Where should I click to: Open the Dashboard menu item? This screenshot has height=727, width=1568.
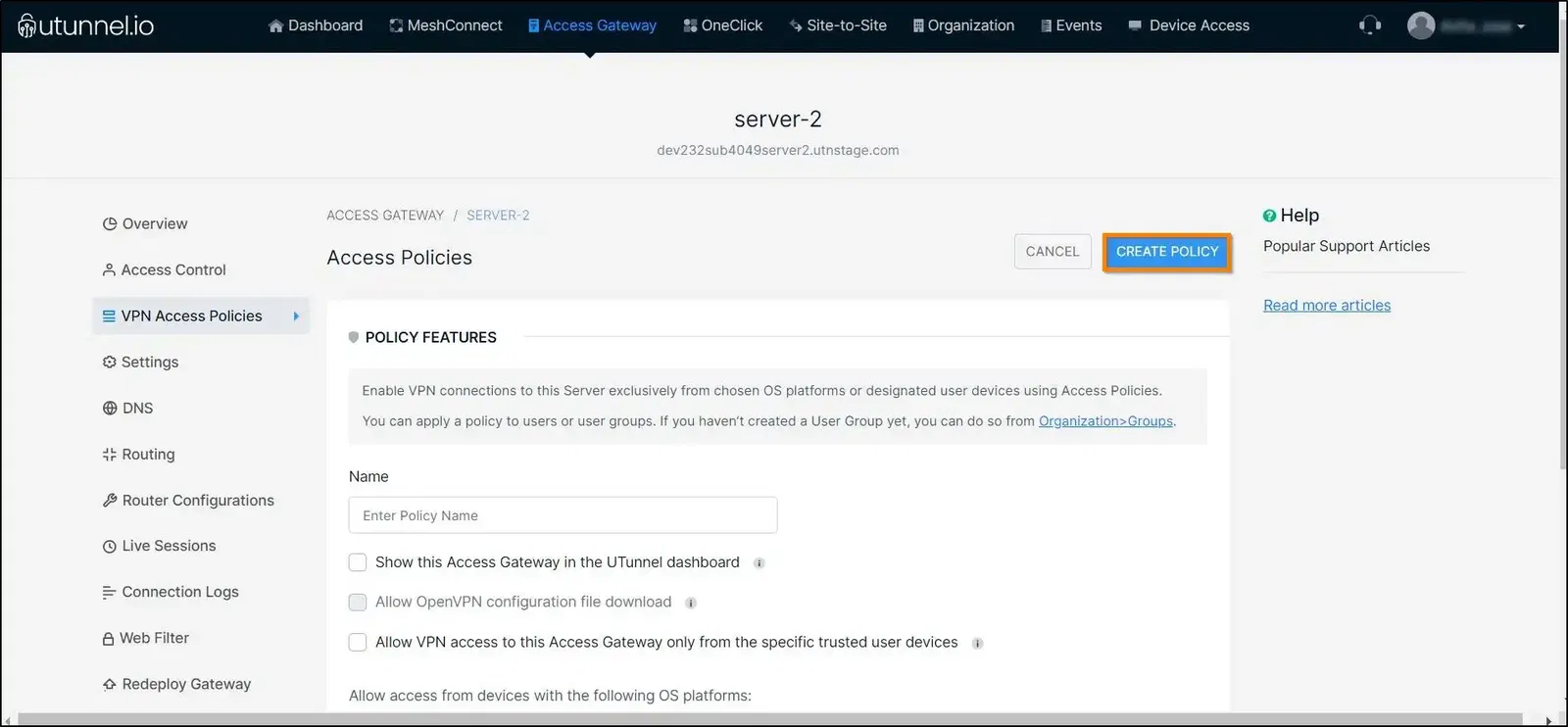[x=316, y=25]
